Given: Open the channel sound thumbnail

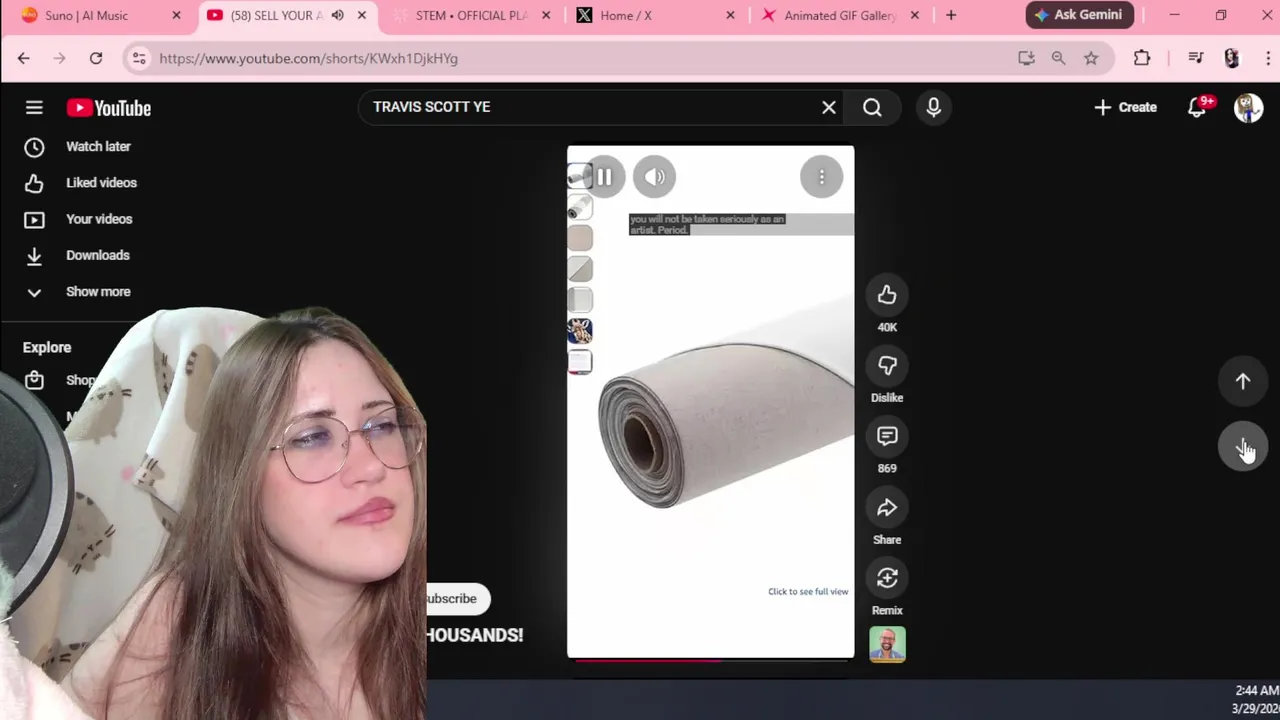Looking at the screenshot, I should tap(887, 644).
